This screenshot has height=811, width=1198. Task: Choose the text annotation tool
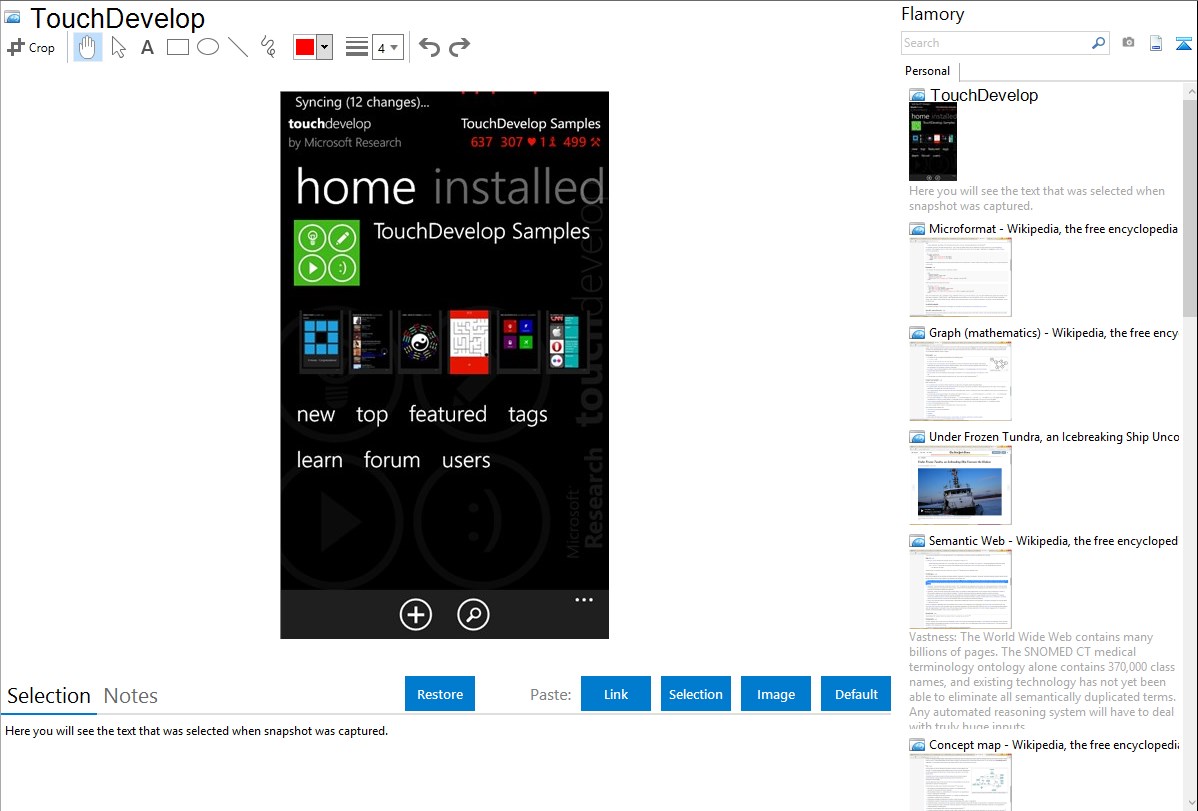tap(147, 47)
